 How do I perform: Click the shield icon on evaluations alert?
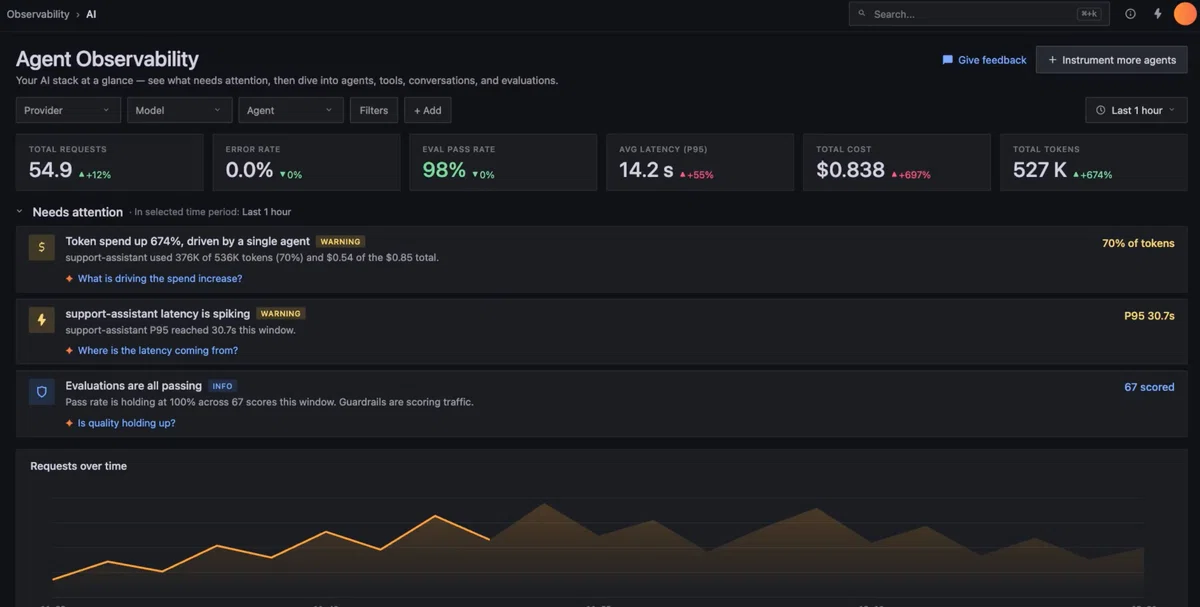point(42,392)
